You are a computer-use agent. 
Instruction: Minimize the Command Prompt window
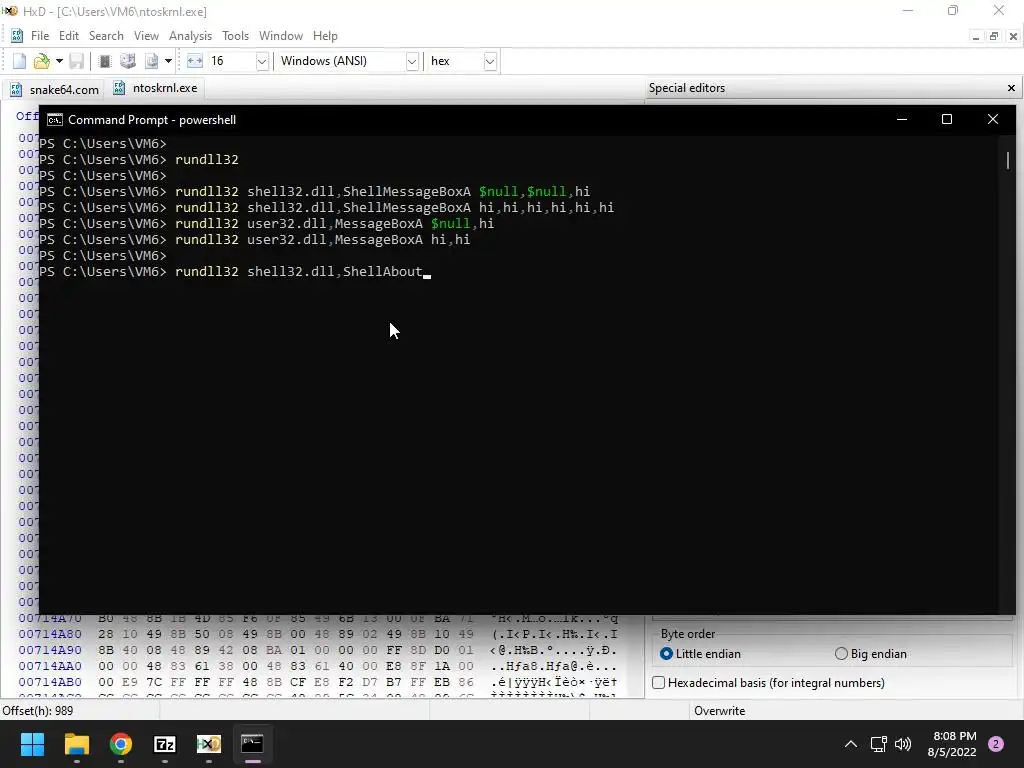(x=902, y=120)
